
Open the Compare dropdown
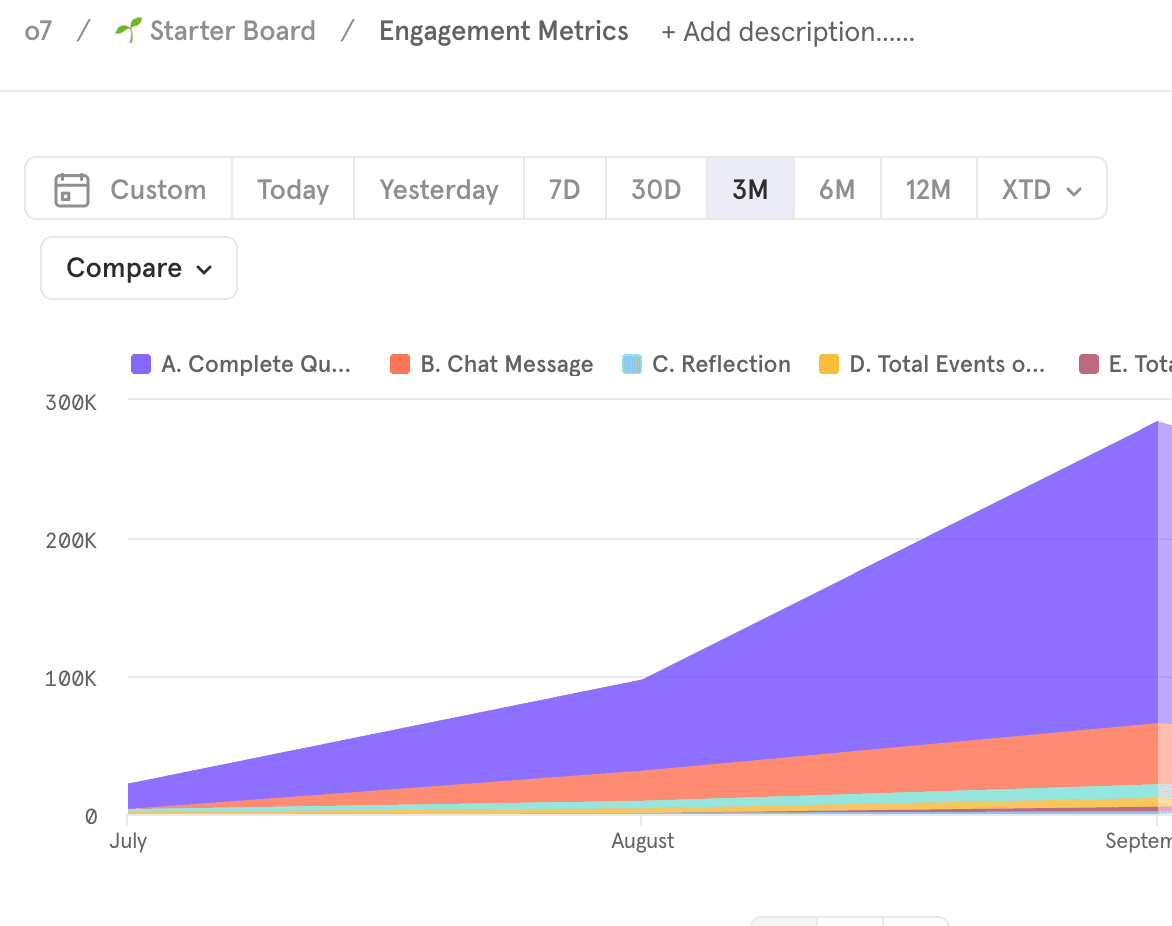pyautogui.click(x=139, y=268)
